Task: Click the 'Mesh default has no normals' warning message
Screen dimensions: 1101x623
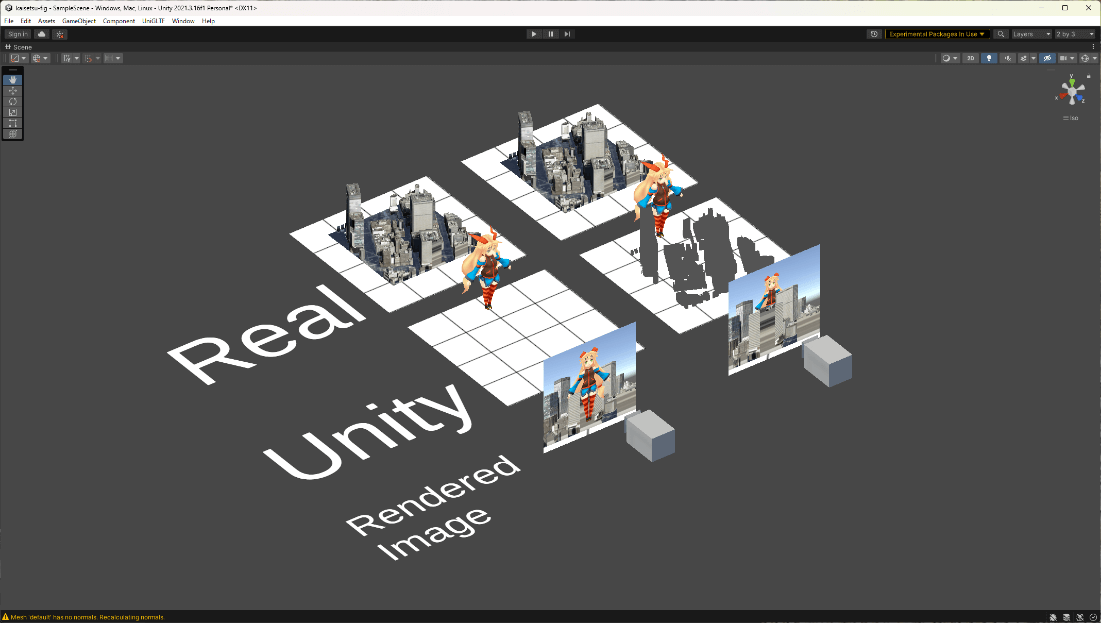Action: [88, 617]
